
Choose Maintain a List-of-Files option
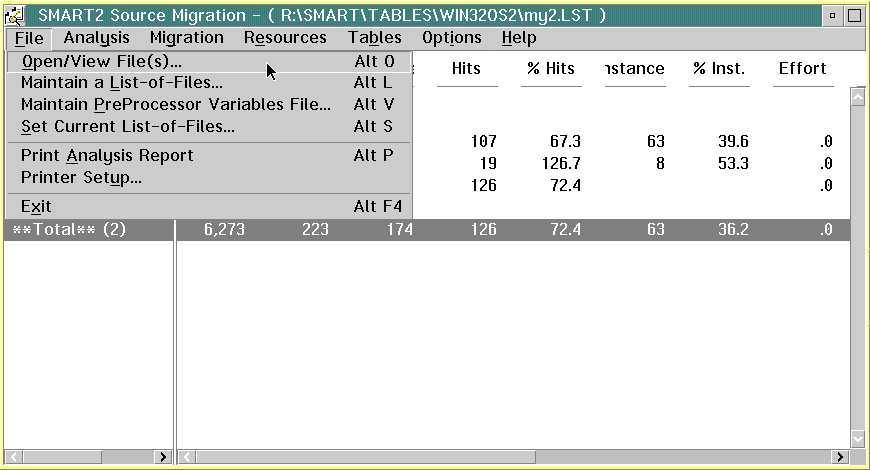[121, 83]
